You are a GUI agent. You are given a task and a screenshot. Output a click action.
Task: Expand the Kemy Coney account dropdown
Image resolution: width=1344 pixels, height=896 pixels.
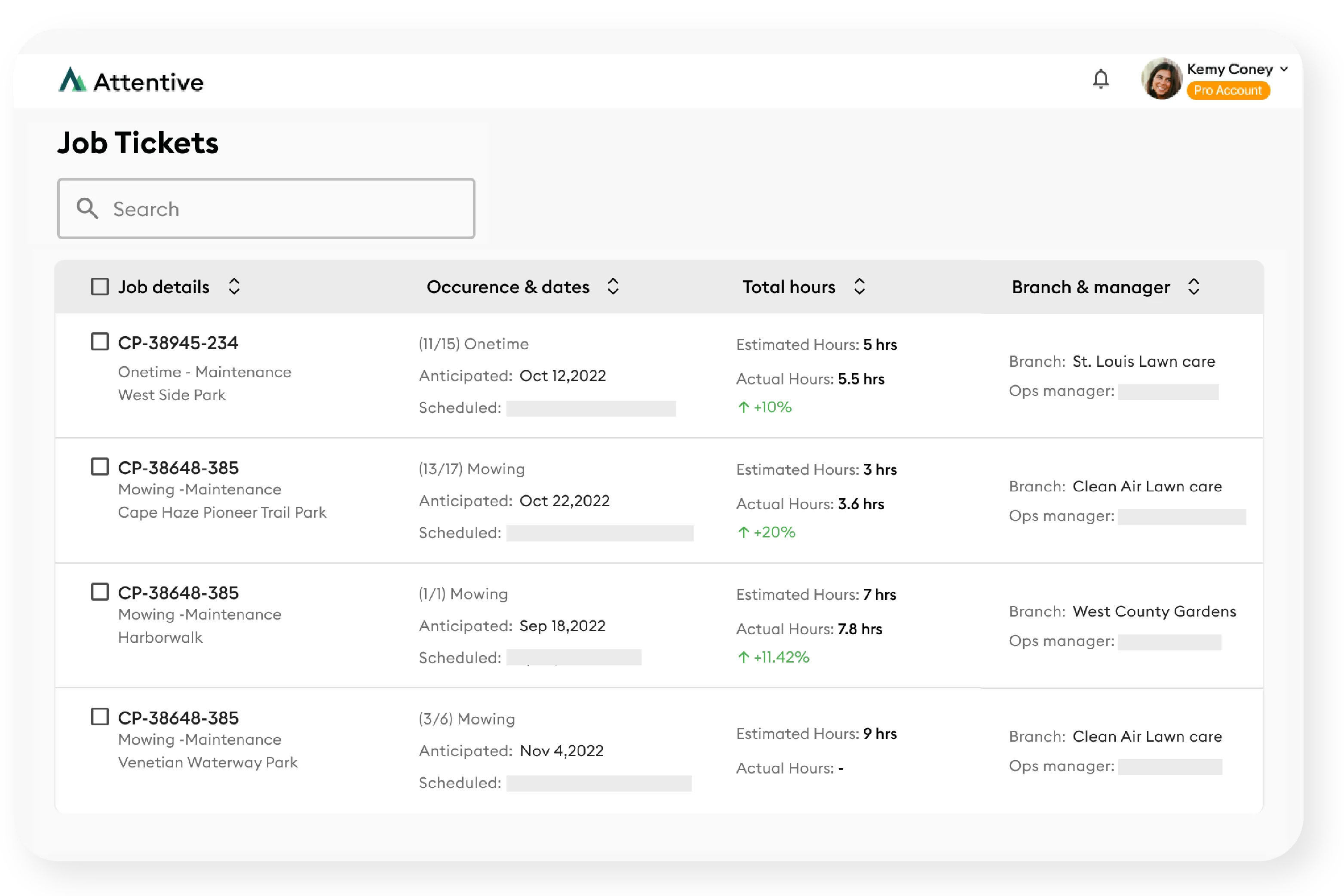pos(1284,68)
